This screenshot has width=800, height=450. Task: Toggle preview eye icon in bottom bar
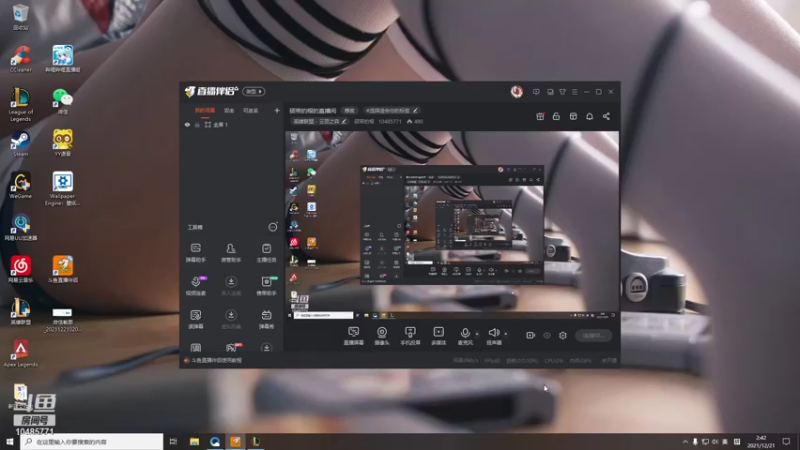tap(547, 335)
